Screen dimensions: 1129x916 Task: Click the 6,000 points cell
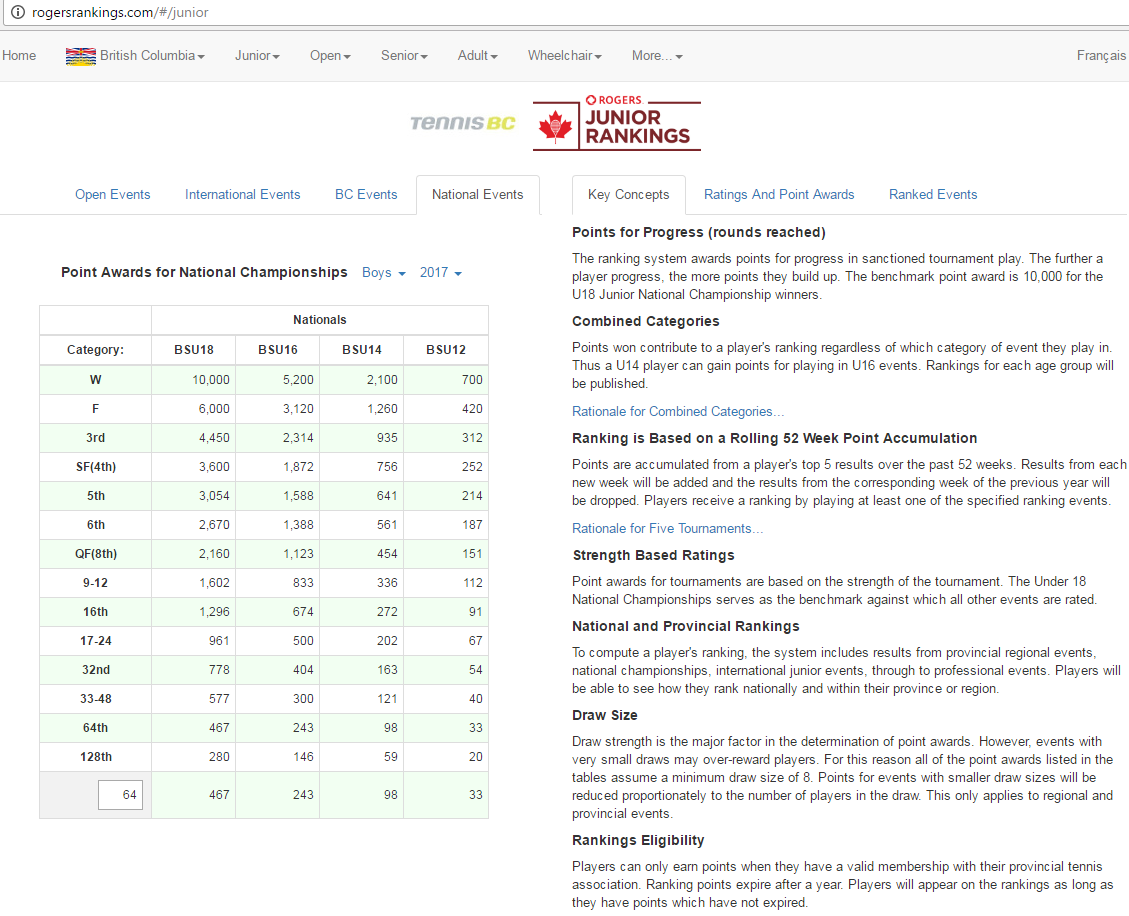[194, 409]
